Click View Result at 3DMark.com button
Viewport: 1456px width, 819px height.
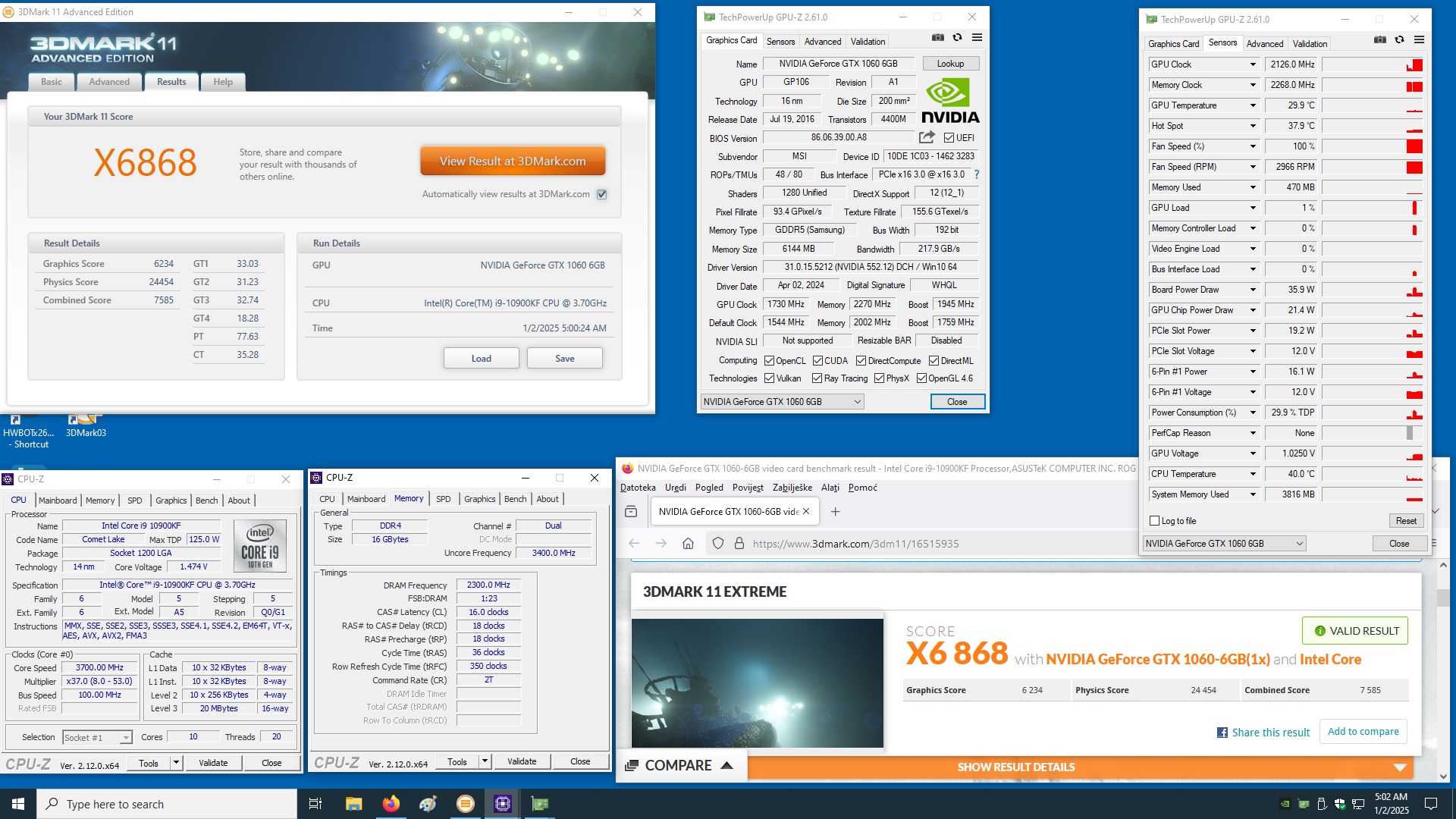pos(513,161)
